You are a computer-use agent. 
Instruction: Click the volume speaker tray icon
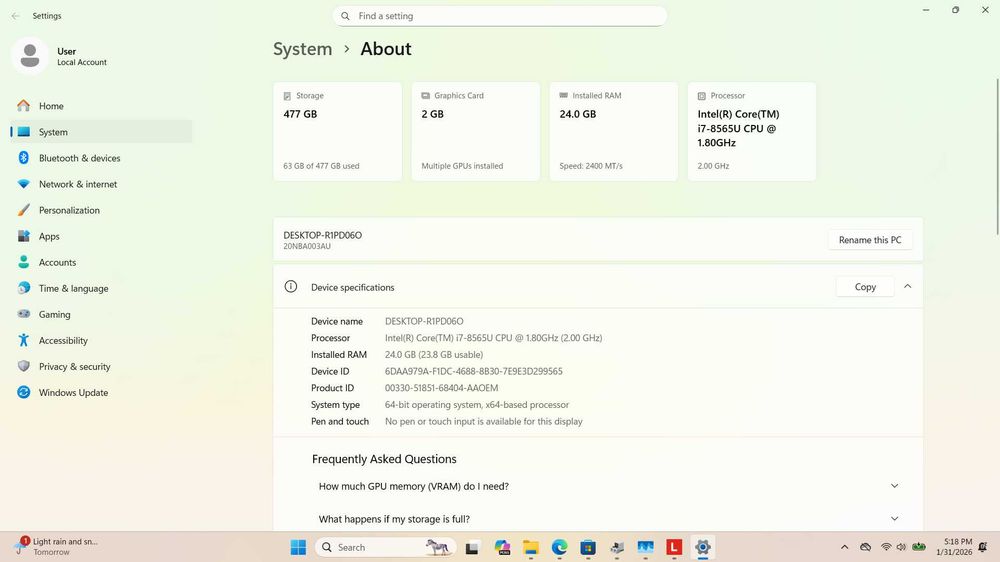[x=901, y=547]
